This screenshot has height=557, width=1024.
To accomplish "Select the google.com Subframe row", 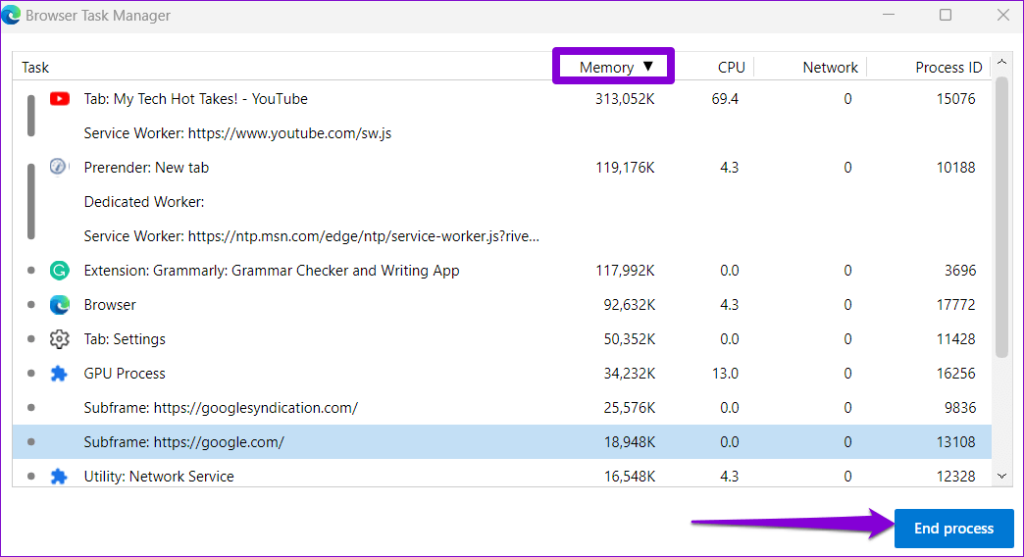I will [502, 442].
